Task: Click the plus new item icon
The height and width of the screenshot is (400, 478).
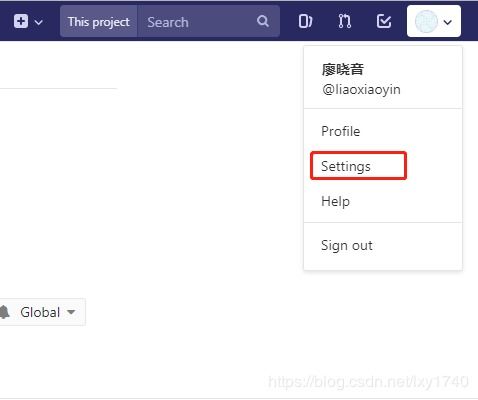Action: [x=21, y=22]
